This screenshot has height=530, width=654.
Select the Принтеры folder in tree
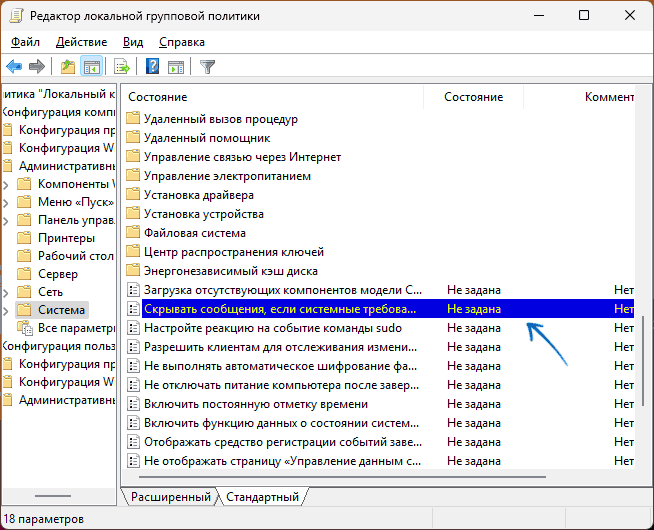coord(66,238)
